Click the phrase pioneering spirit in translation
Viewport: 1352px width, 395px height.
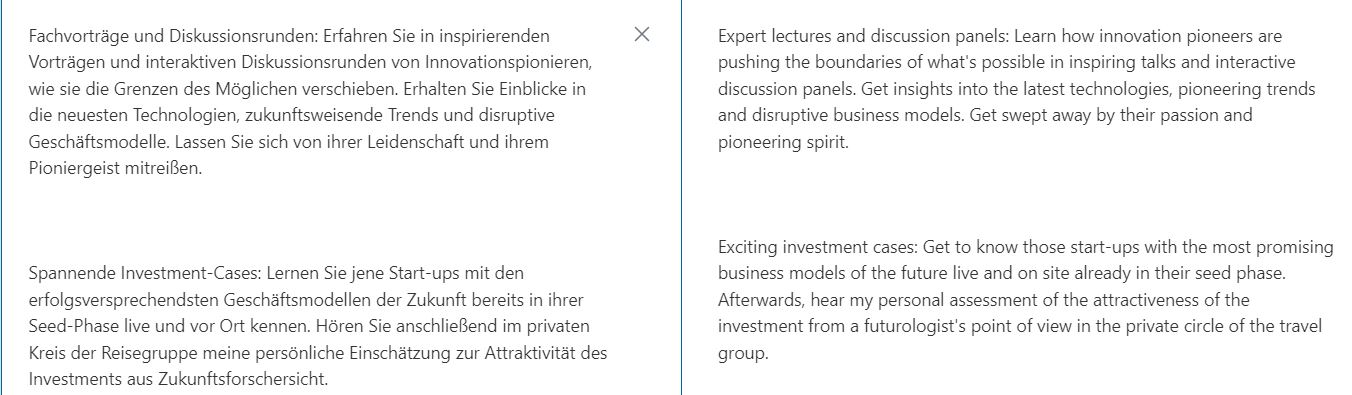783,142
